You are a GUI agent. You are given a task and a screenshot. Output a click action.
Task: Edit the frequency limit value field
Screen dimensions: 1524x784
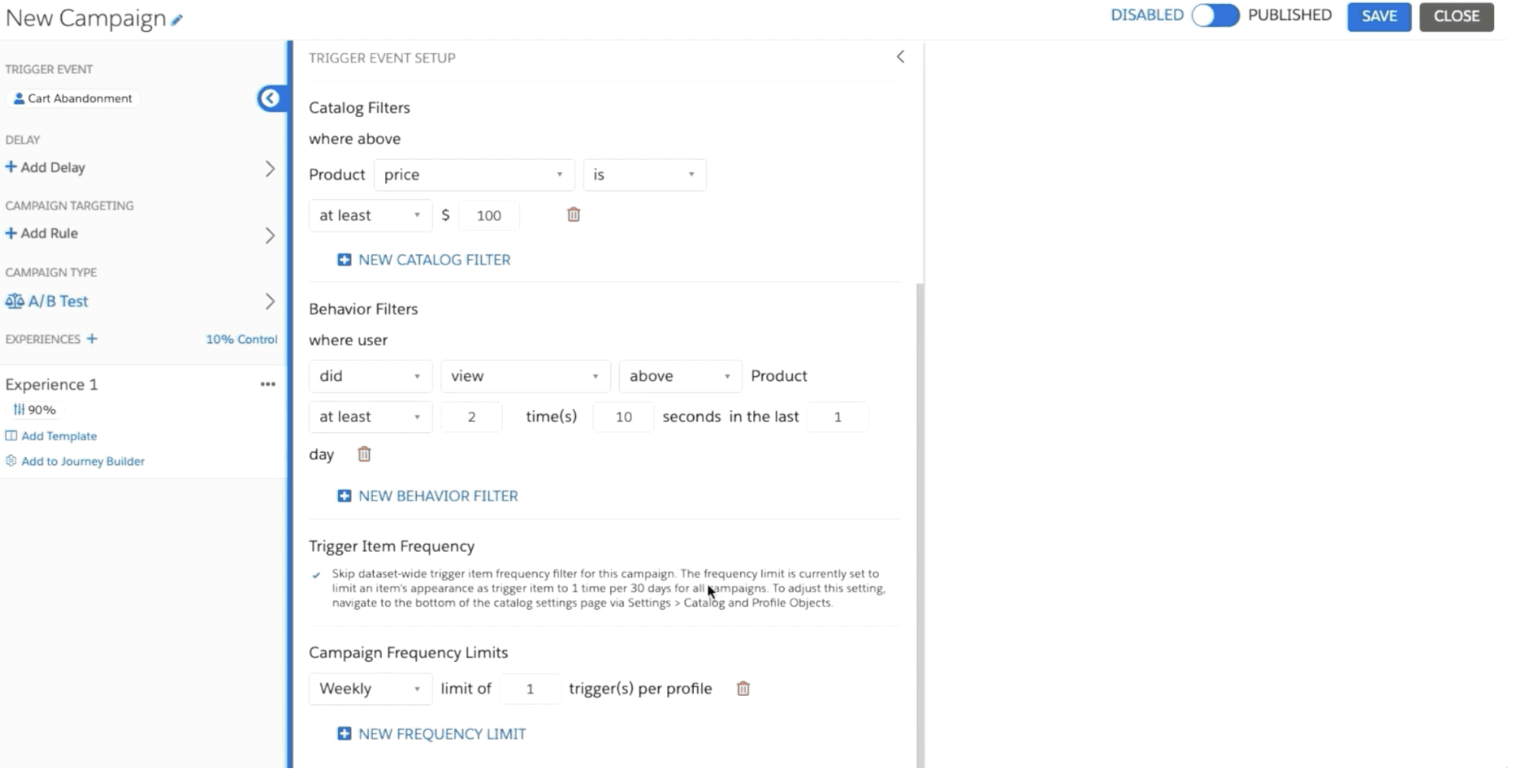(530, 689)
